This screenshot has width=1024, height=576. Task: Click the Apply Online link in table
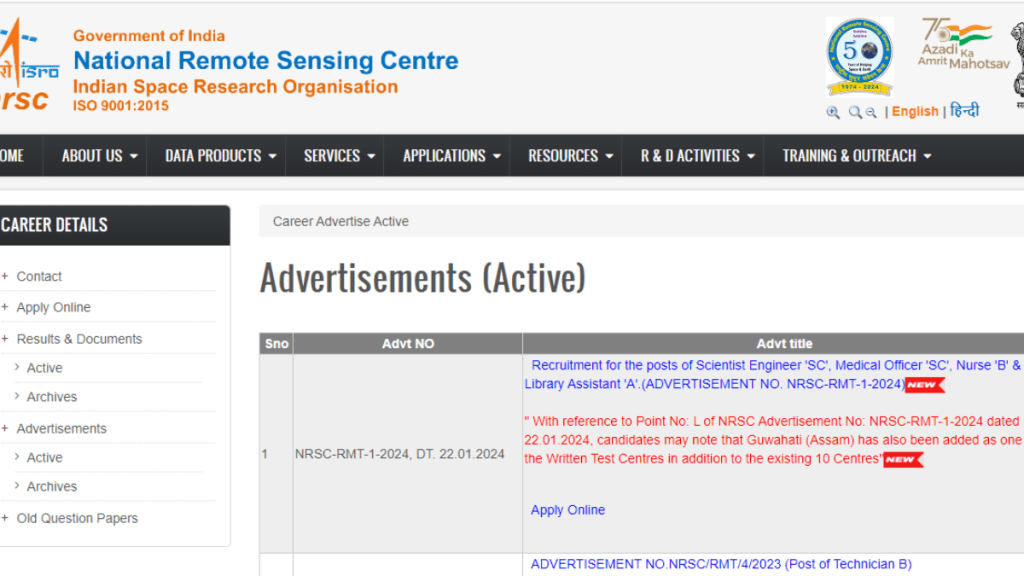(x=567, y=510)
